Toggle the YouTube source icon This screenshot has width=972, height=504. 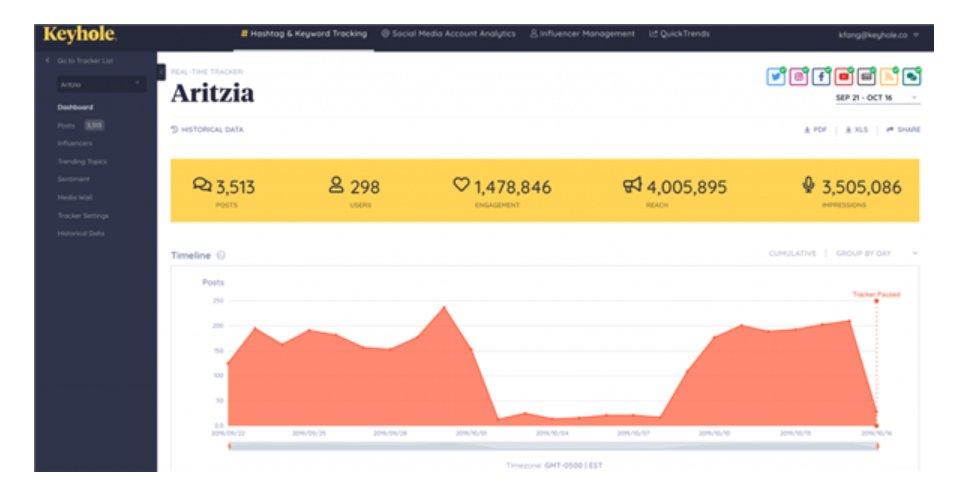[x=844, y=76]
